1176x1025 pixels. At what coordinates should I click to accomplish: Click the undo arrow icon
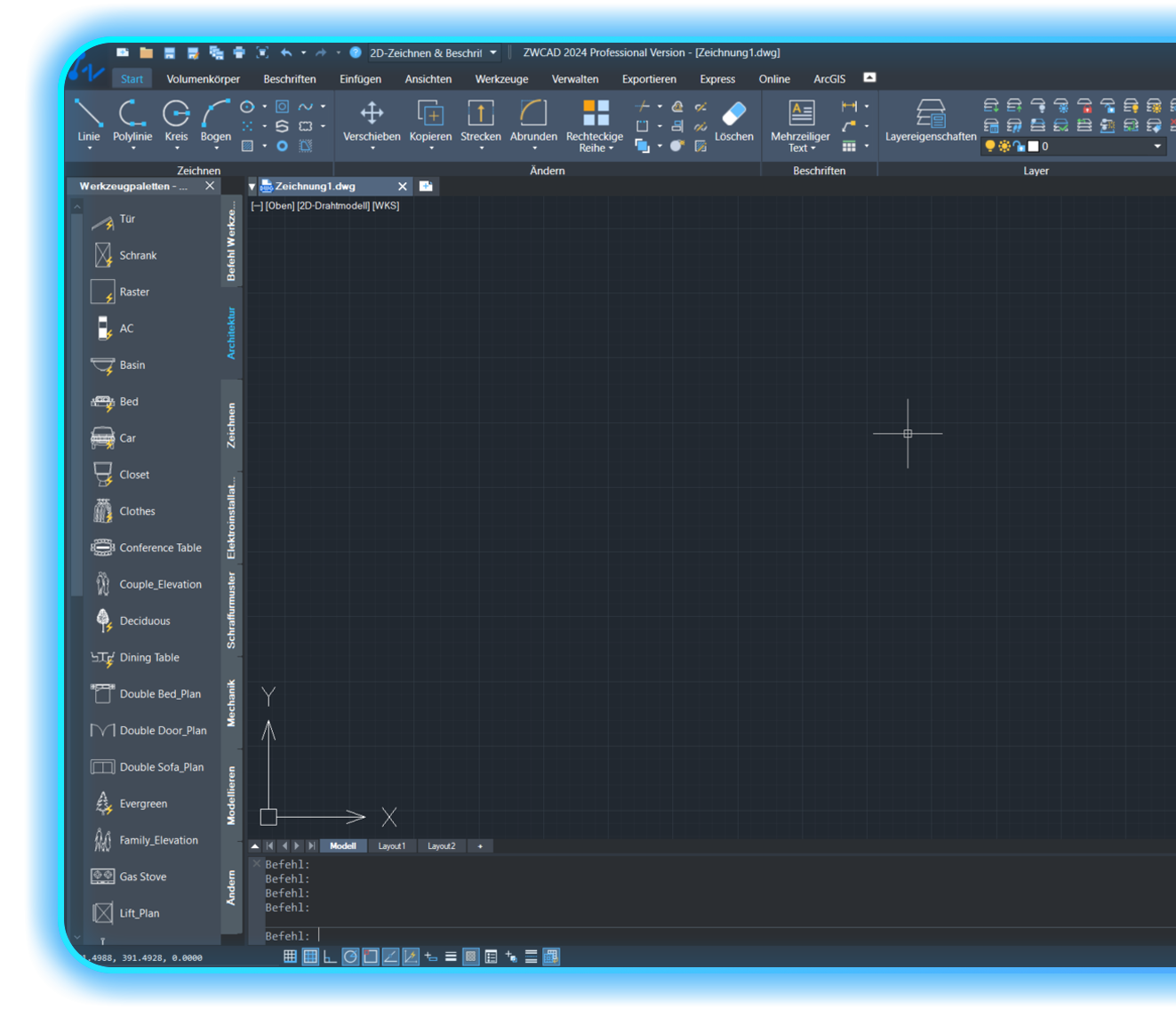[286, 52]
